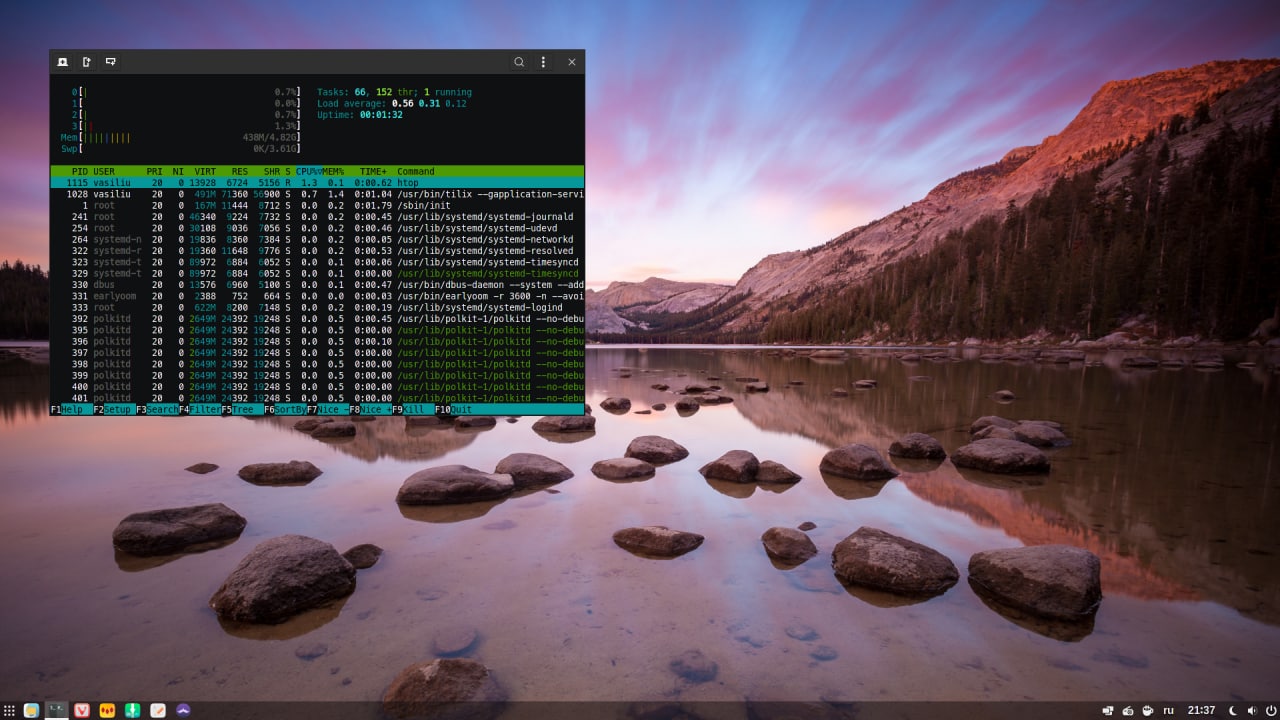Select the polkitd row with PID 401
The image size is (1280, 720).
pos(317,398)
